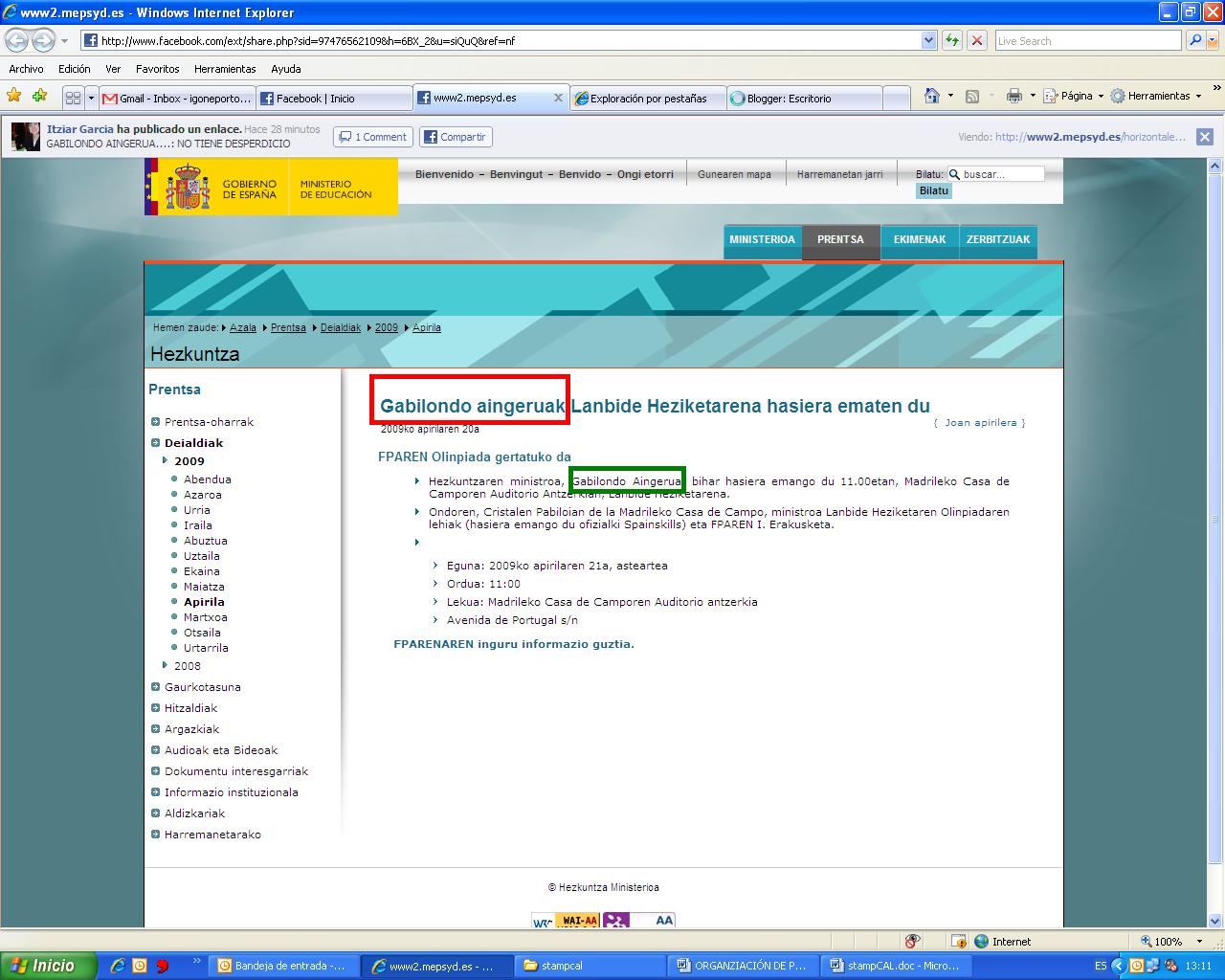Click the Gobierno de España logo
The width and height of the screenshot is (1225, 980).
click(x=271, y=187)
